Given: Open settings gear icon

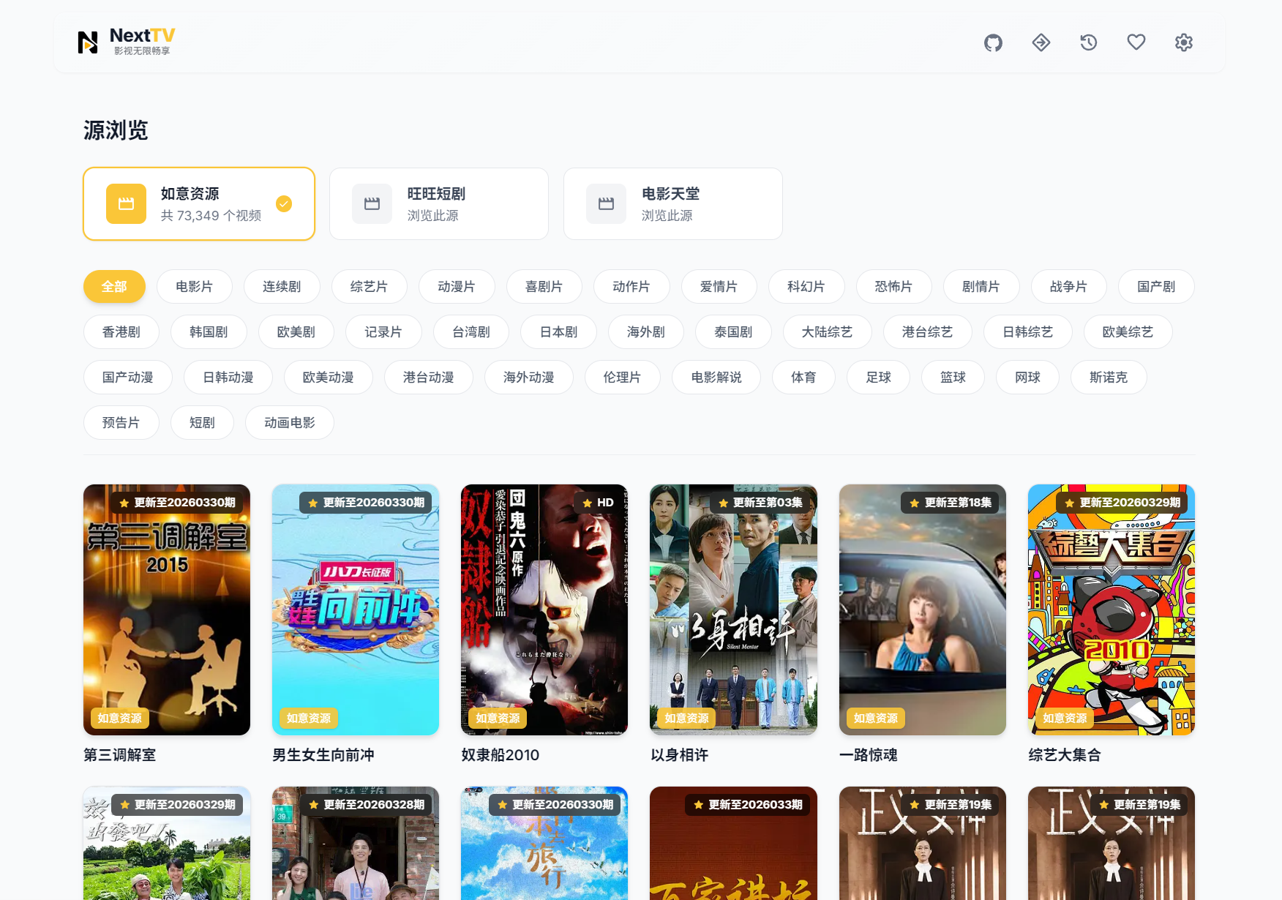Looking at the screenshot, I should click(1184, 42).
